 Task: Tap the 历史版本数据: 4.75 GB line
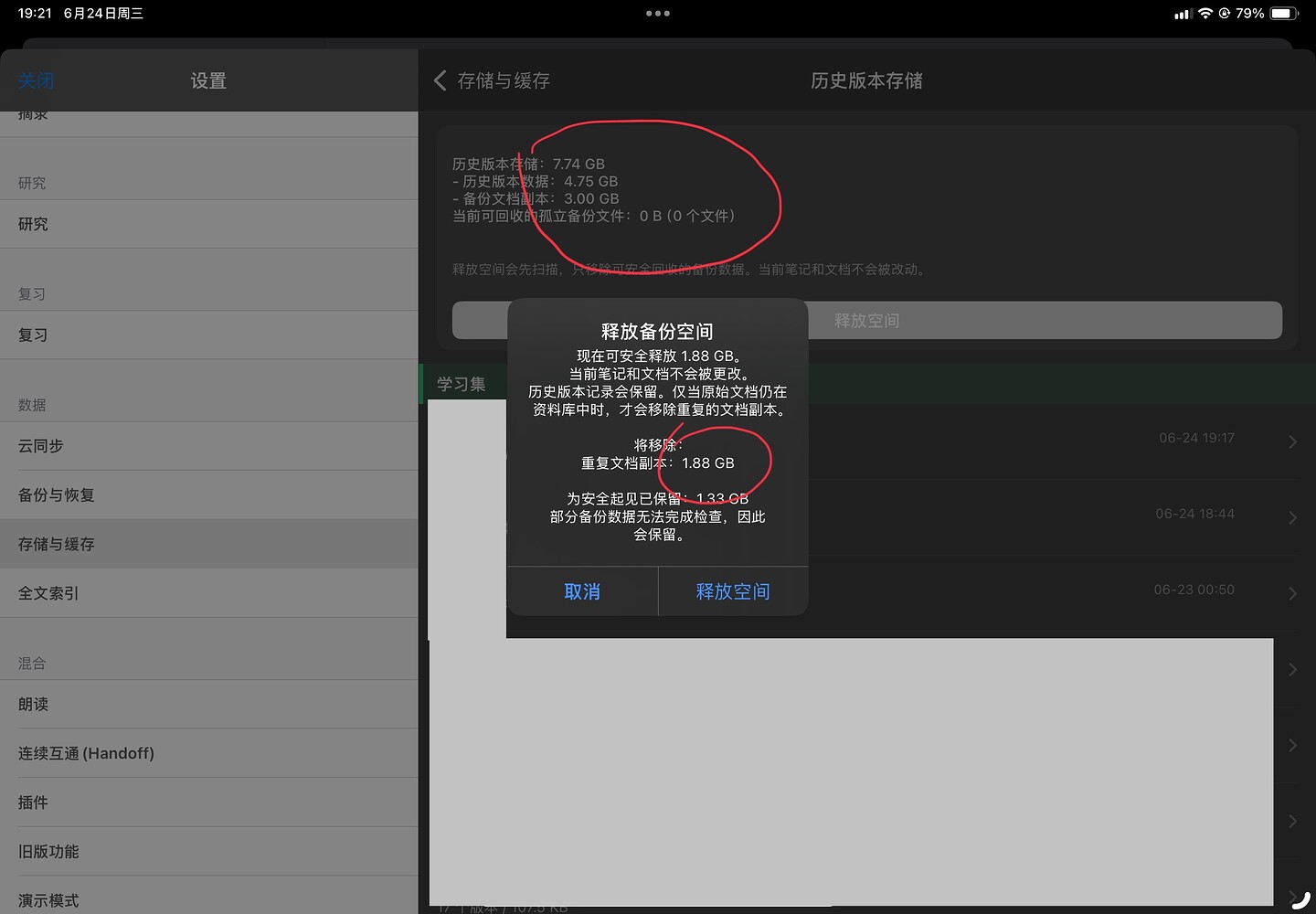536,181
